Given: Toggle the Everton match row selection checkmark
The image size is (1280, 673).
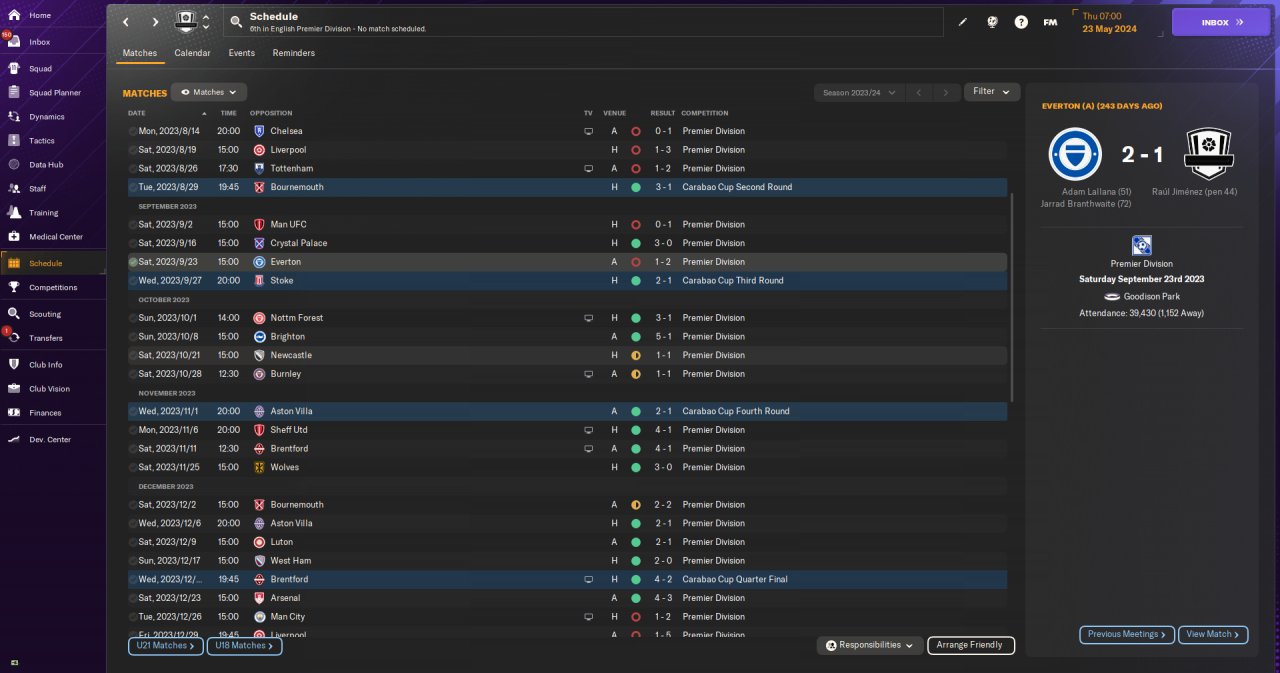Looking at the screenshot, I should pos(133,262).
